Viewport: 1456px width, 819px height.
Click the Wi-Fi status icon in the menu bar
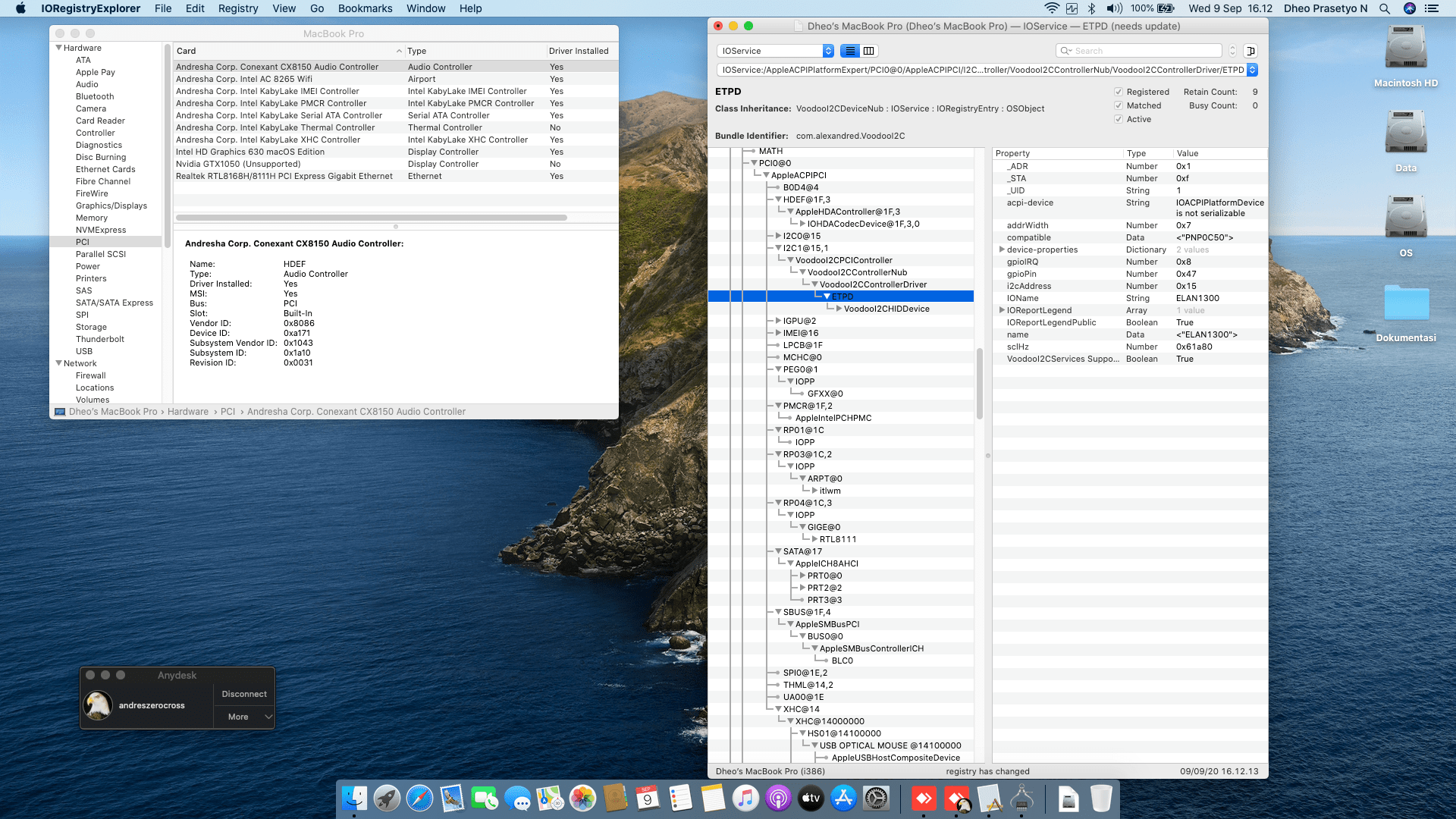(1051, 8)
